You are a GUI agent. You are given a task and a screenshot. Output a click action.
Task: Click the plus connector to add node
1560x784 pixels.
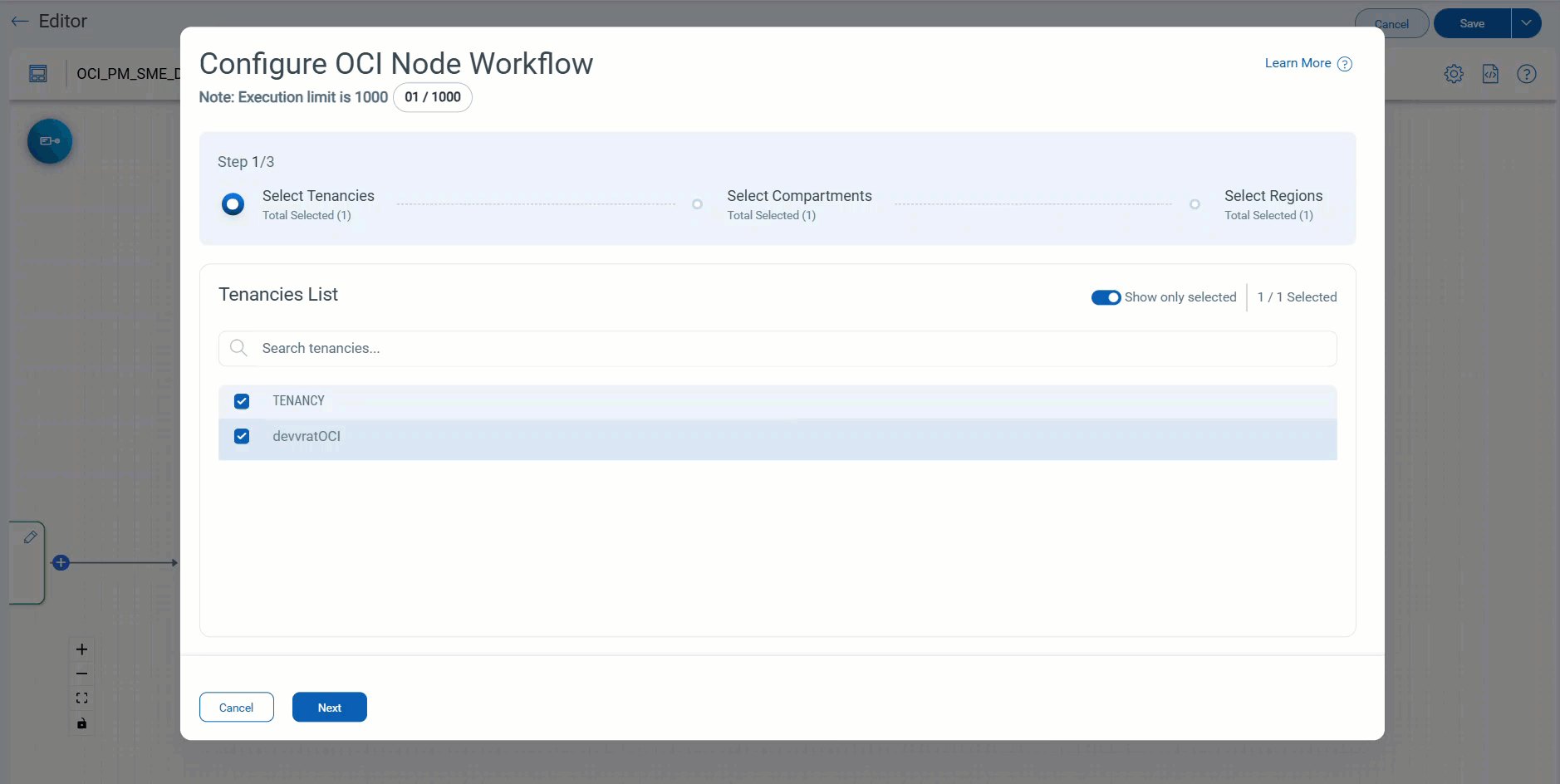coord(61,563)
